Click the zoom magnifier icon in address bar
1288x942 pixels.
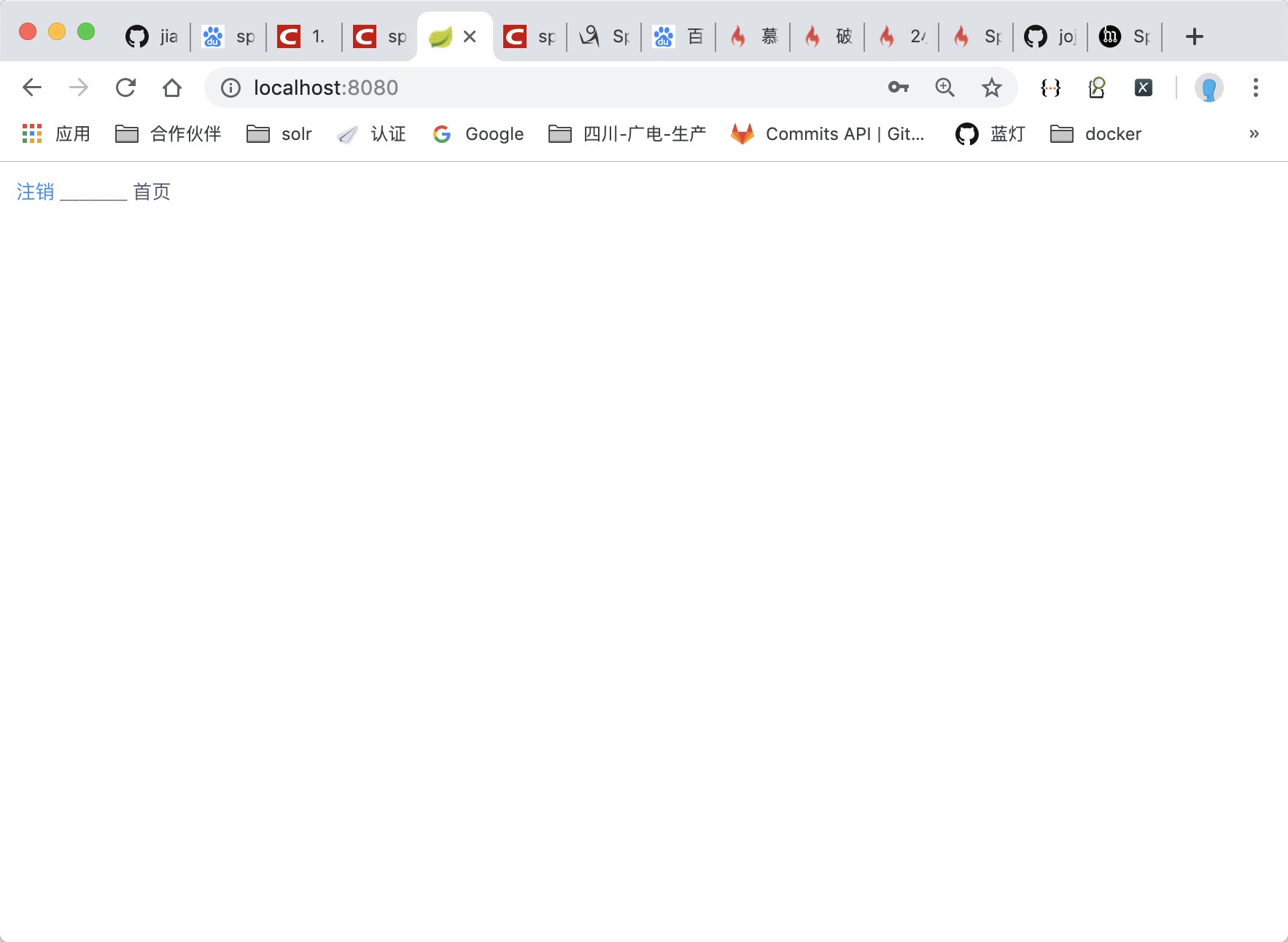[945, 87]
